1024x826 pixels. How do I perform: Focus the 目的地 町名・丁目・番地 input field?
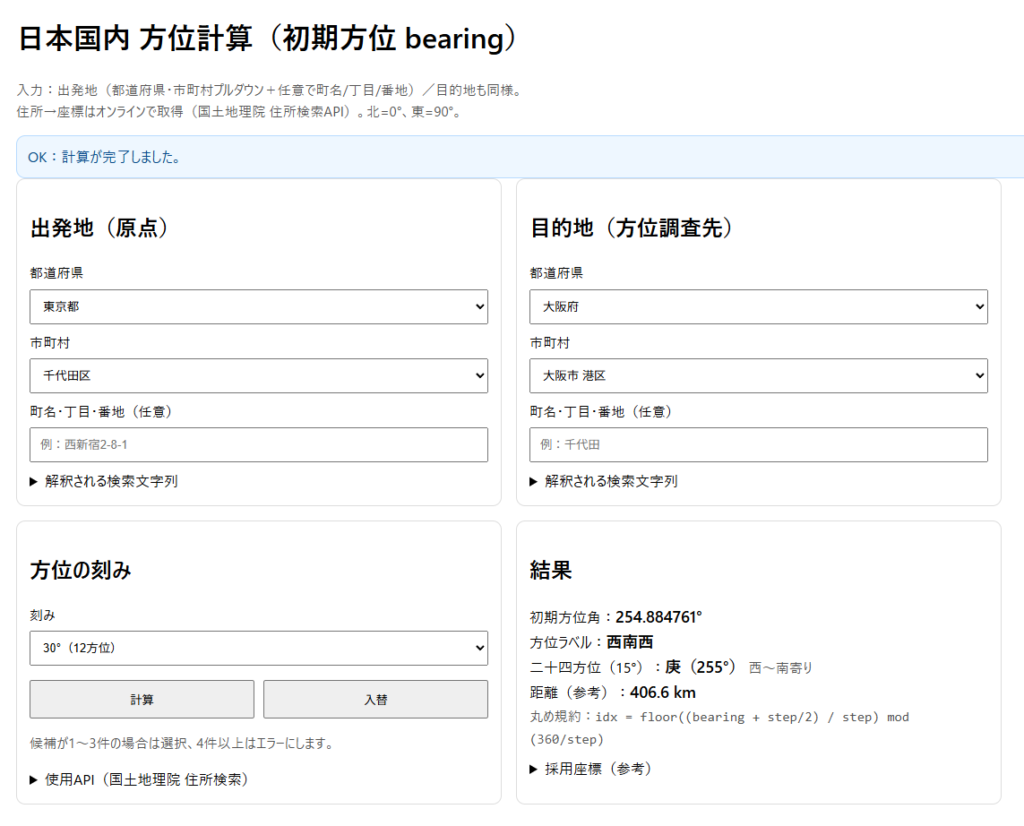[758, 445]
